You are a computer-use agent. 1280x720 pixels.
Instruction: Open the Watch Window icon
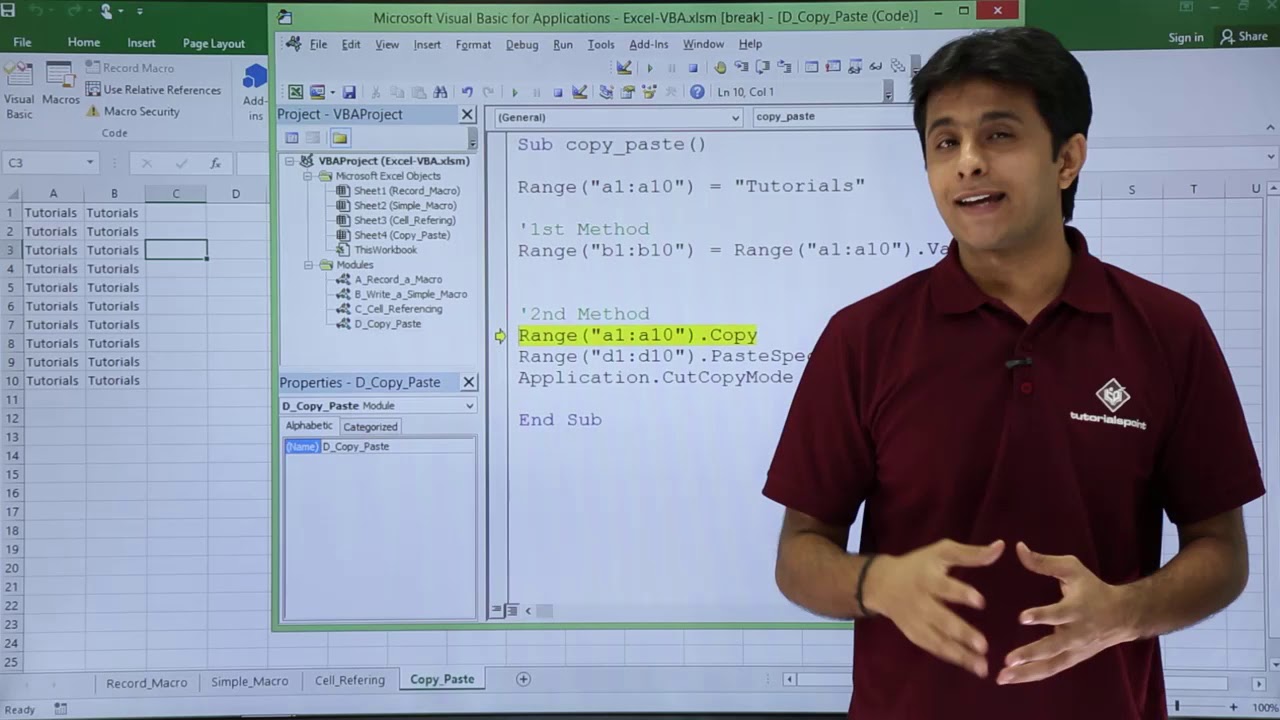[855, 67]
